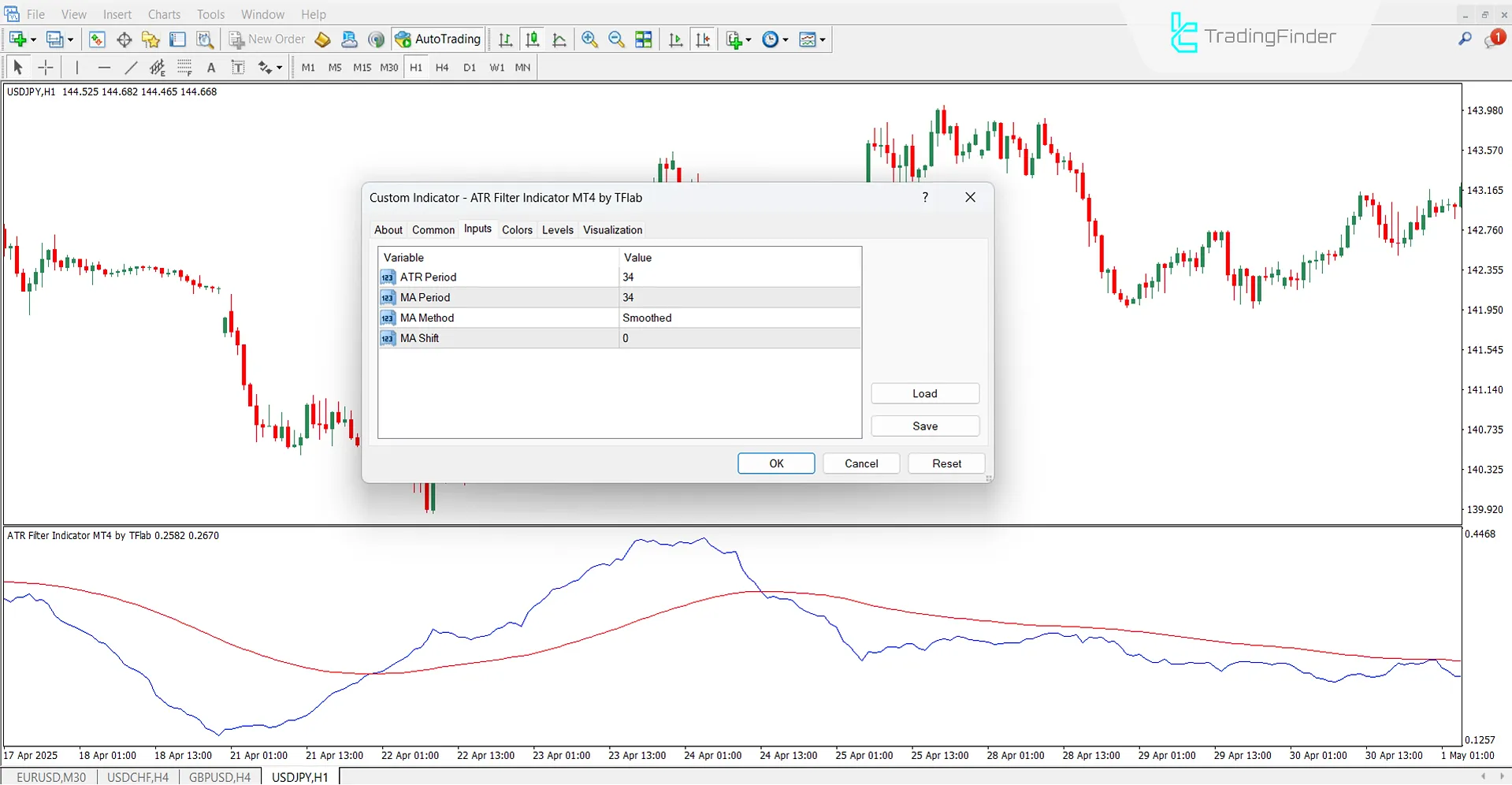Switch to the Colors tab
Viewport: 1512px width, 785px height.
point(517,230)
